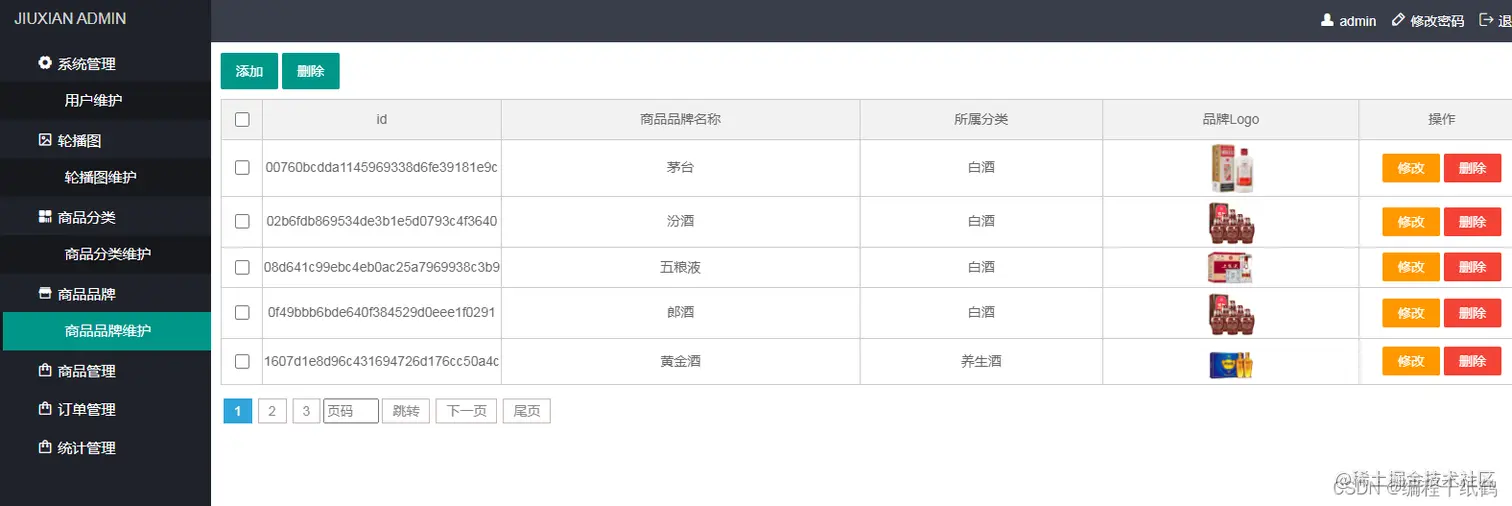
Task: Click the gear icon beside 系统管理
Action: point(45,63)
